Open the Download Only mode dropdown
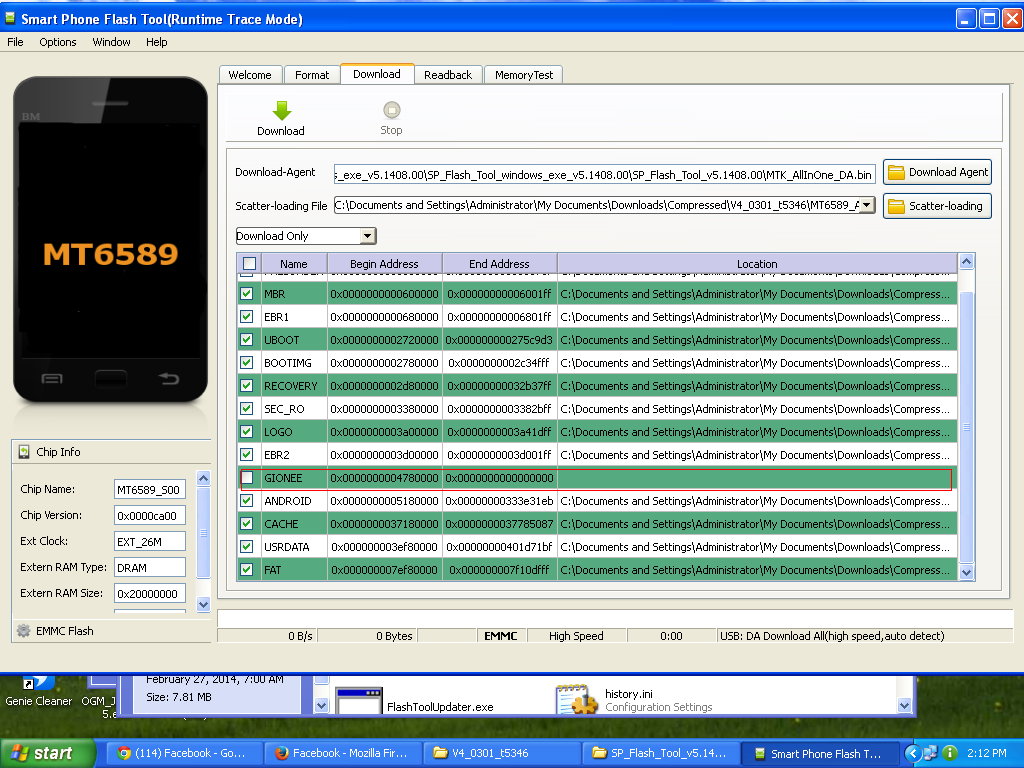Image resolution: width=1024 pixels, height=768 pixels. tap(367, 236)
